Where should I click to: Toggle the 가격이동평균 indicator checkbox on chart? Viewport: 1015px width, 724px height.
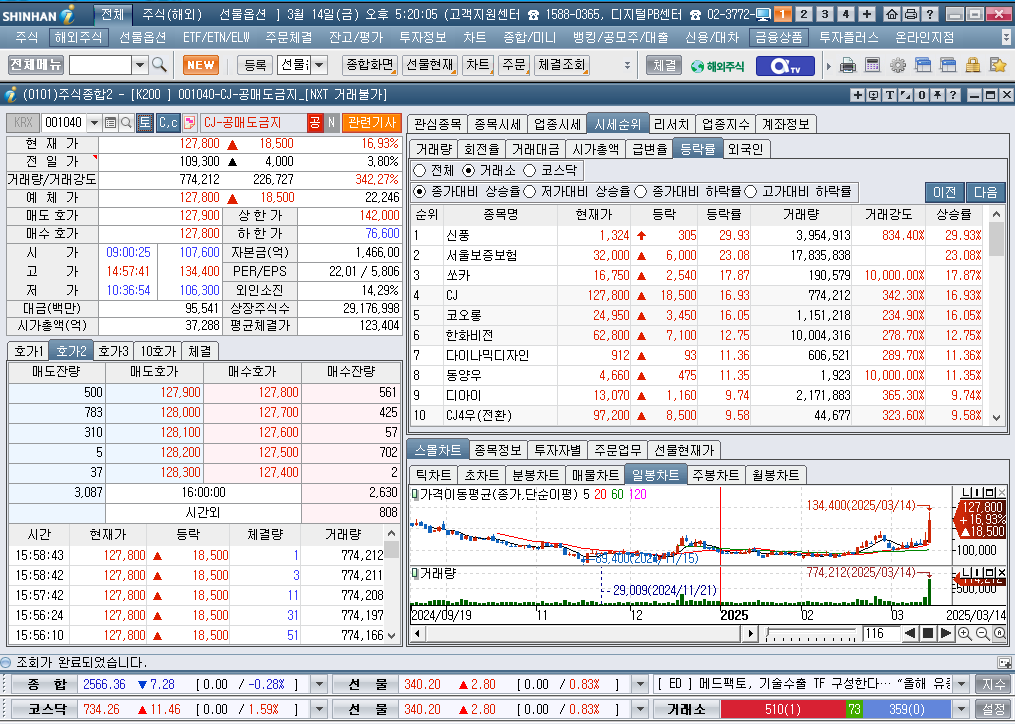pyautogui.click(x=415, y=495)
